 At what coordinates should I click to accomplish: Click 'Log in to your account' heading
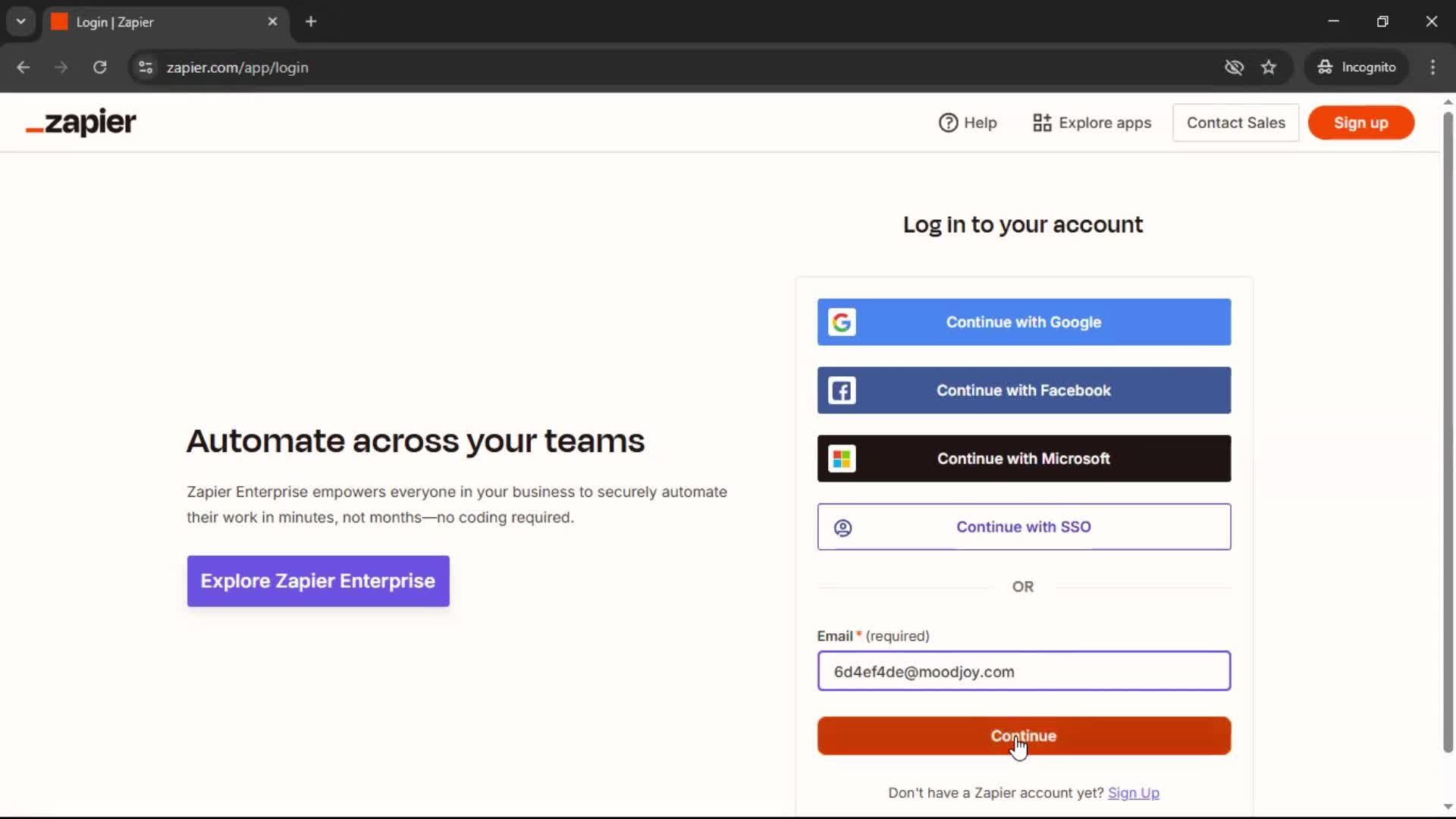pos(1023,225)
